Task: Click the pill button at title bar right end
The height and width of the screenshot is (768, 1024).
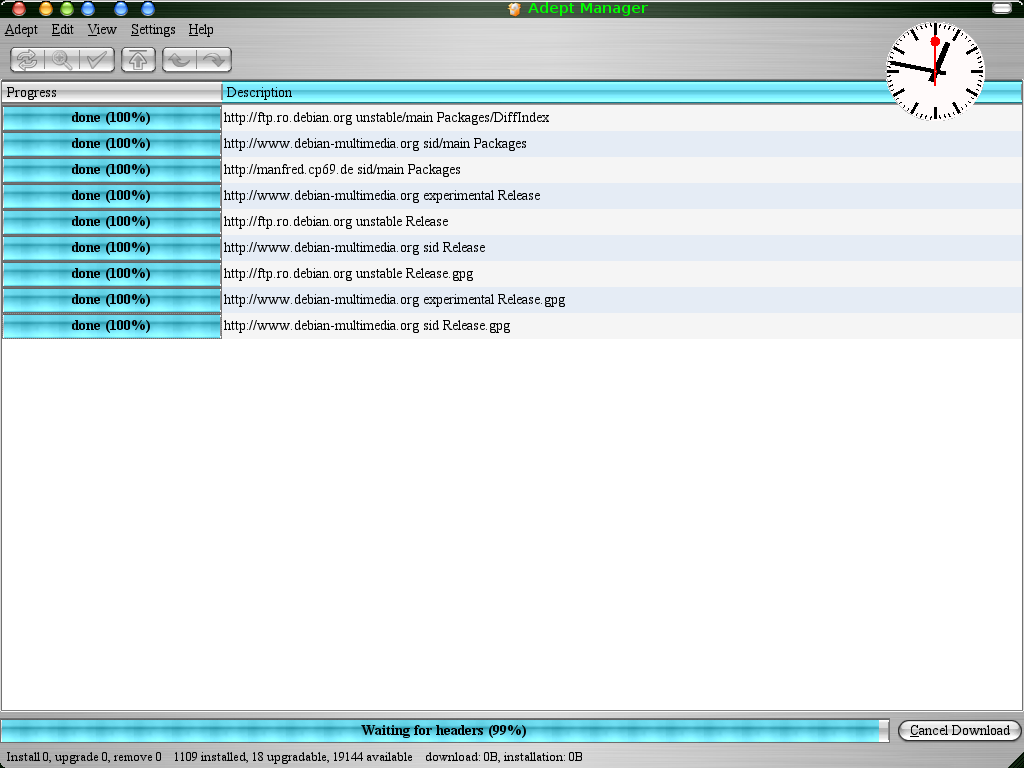Action: pos(1001,8)
